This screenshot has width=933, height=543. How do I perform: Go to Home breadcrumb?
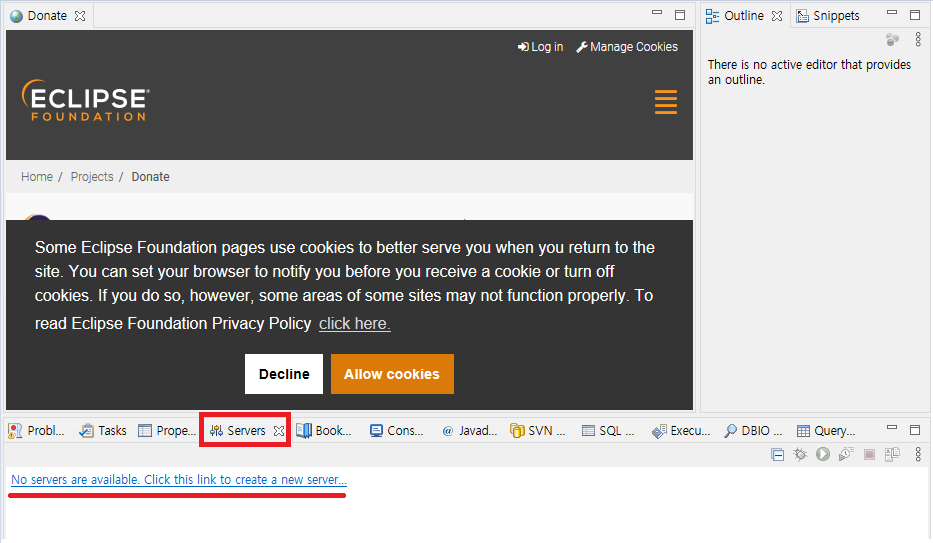click(x=37, y=177)
